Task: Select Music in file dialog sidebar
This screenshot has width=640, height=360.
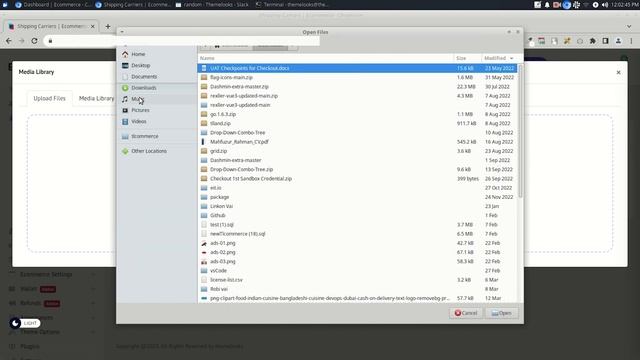Action: tap(137, 99)
